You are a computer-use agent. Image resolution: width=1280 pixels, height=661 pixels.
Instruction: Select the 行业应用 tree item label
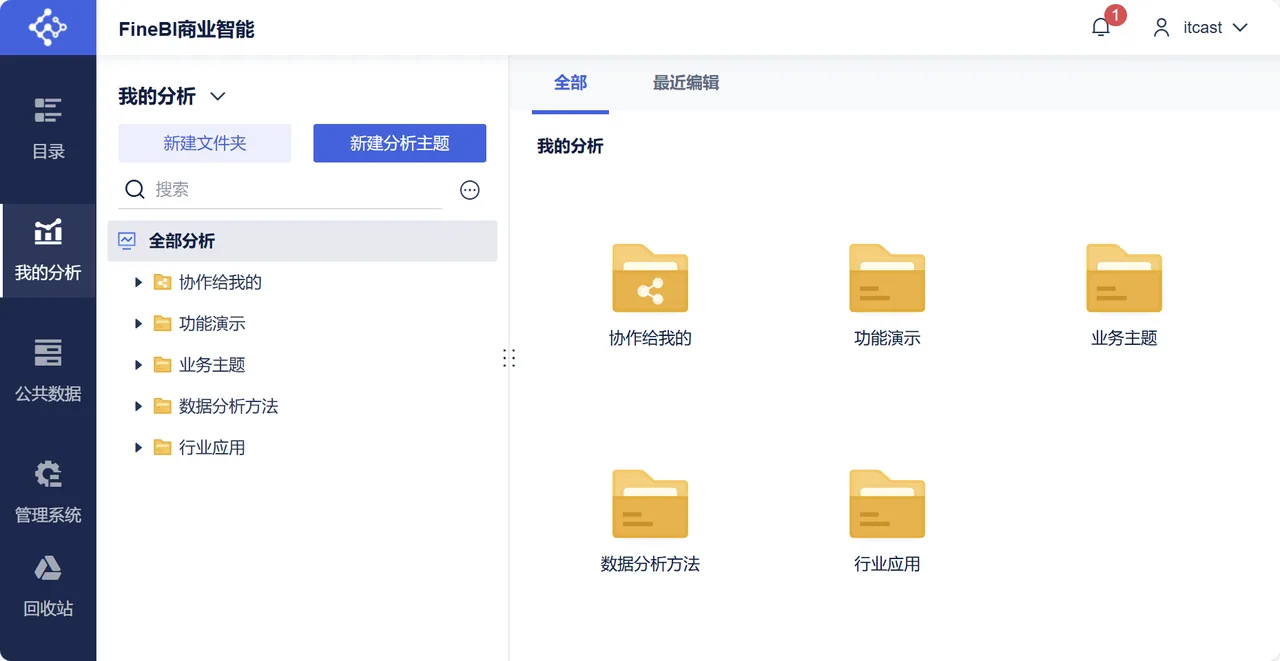pyautogui.click(x=212, y=447)
